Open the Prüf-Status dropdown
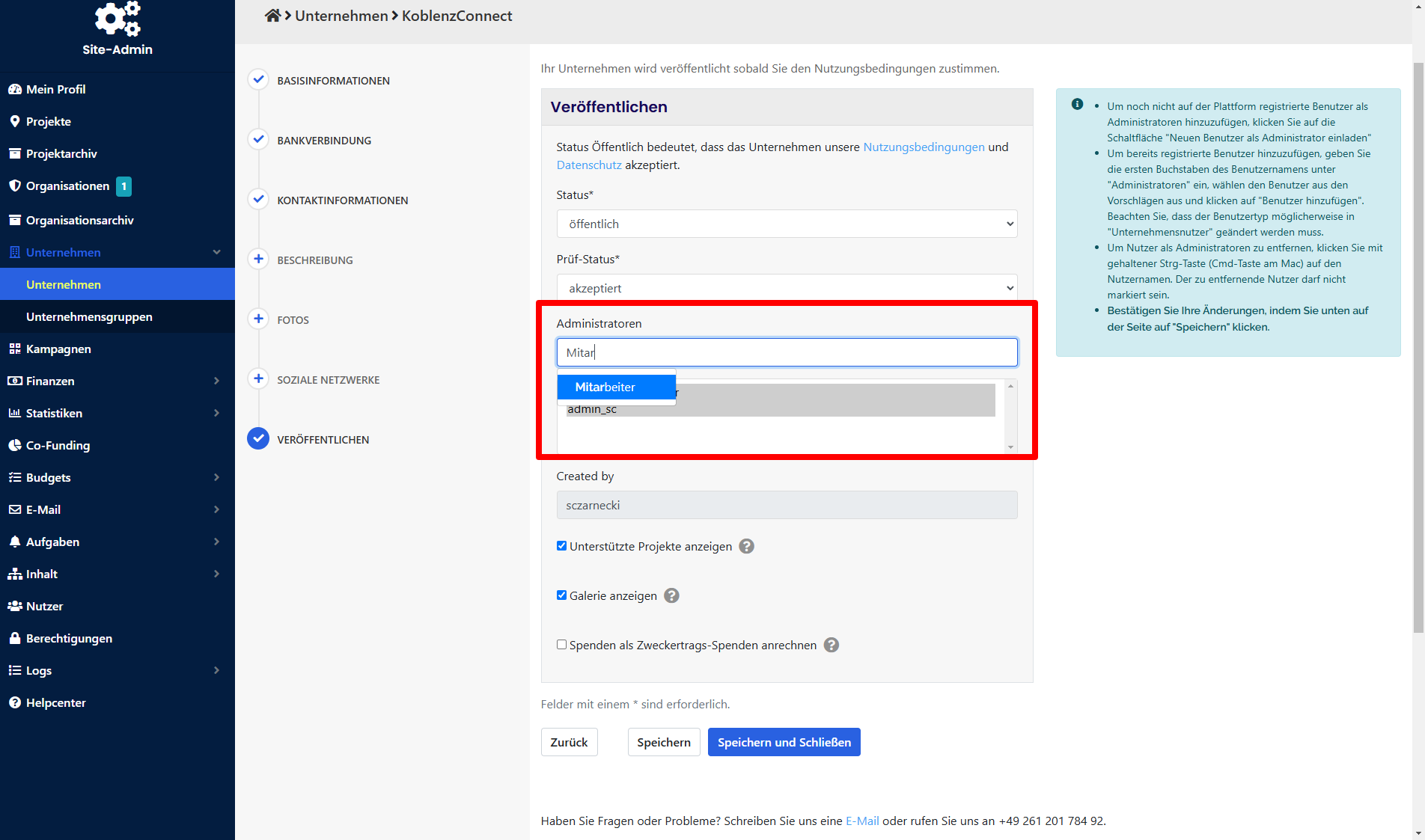Screen dimensions: 1425x840 point(787,288)
